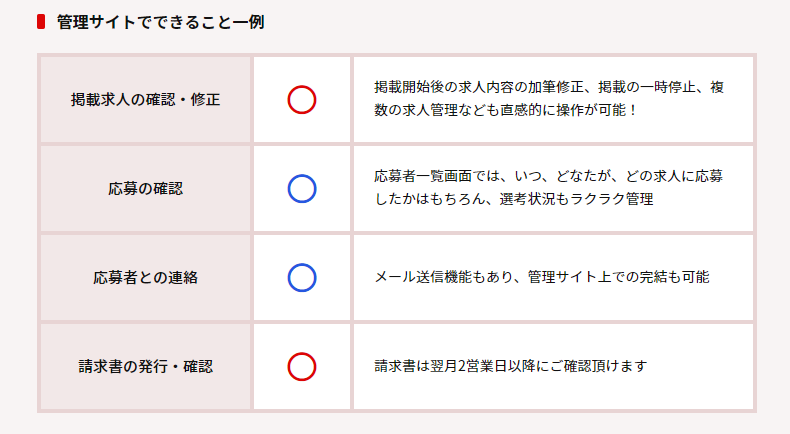Select the 請求書の発行・確認 label cell
This screenshot has width=790, height=434.
coord(145,366)
